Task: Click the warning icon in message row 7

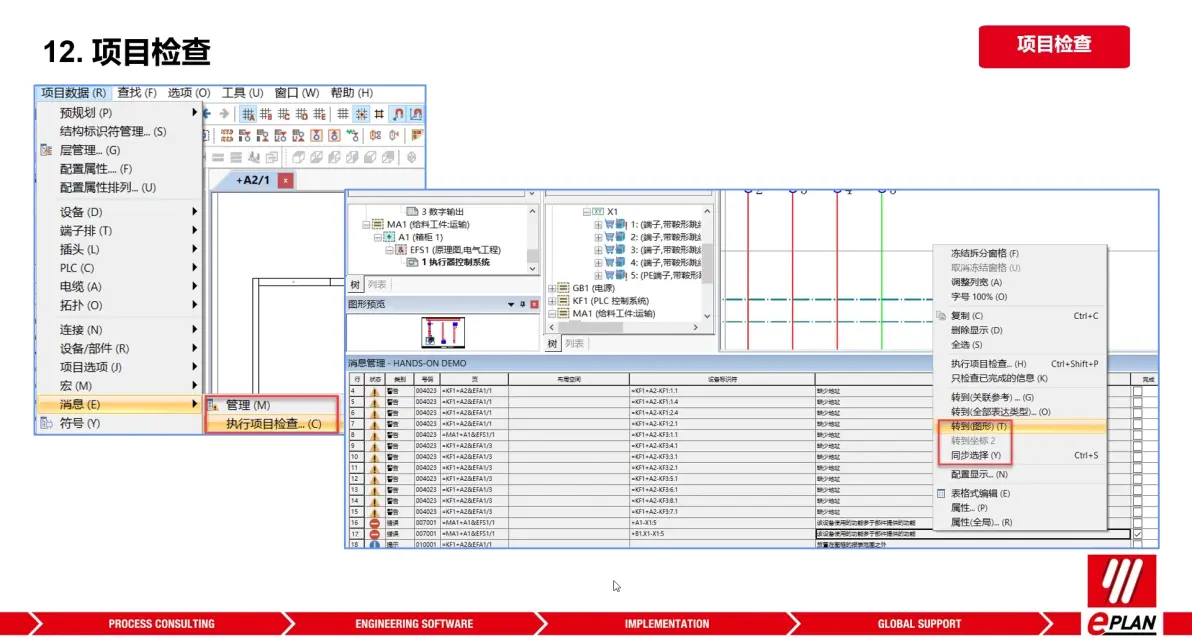Action: coord(375,424)
